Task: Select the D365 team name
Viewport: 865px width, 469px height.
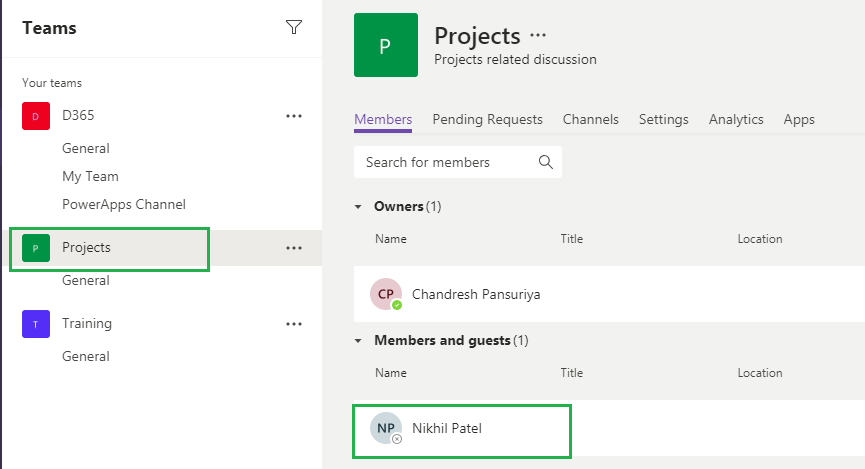Action: click(x=78, y=115)
